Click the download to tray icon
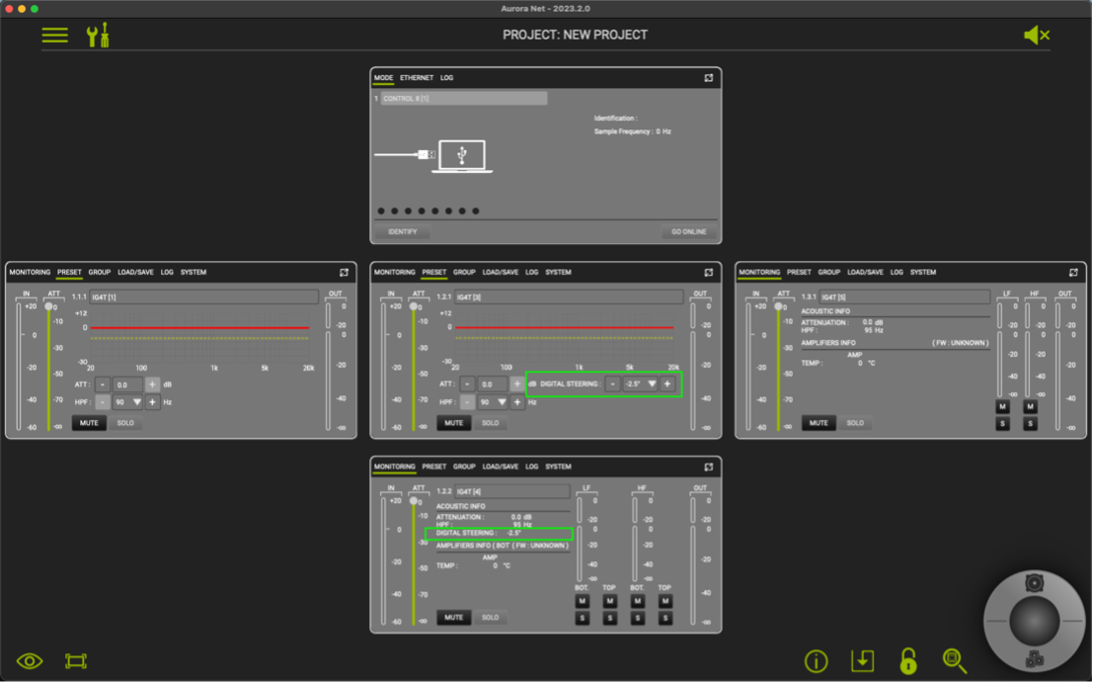This screenshot has width=1096, height=684. pos(862,661)
